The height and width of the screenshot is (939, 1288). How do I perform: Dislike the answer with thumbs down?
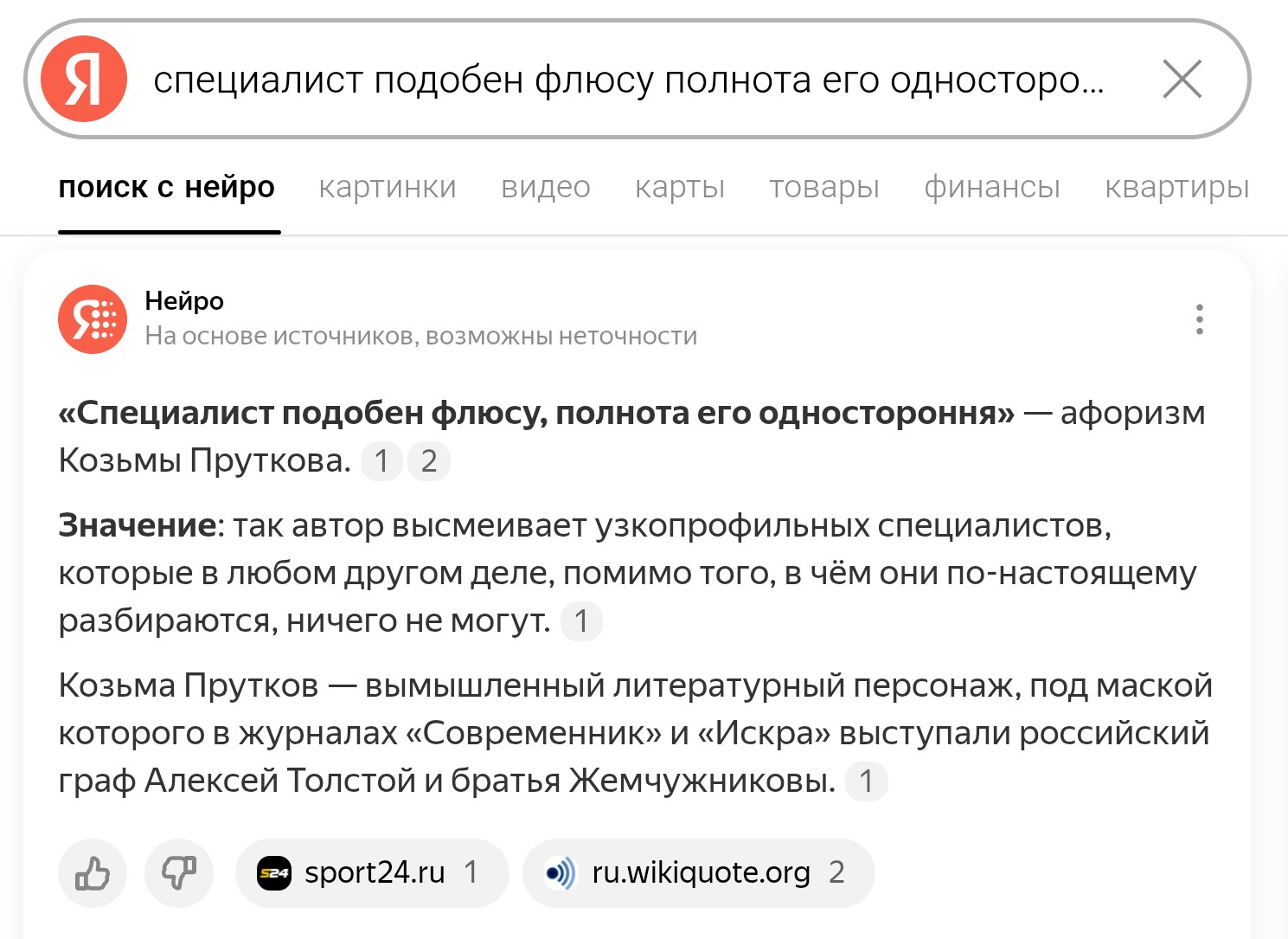(179, 872)
